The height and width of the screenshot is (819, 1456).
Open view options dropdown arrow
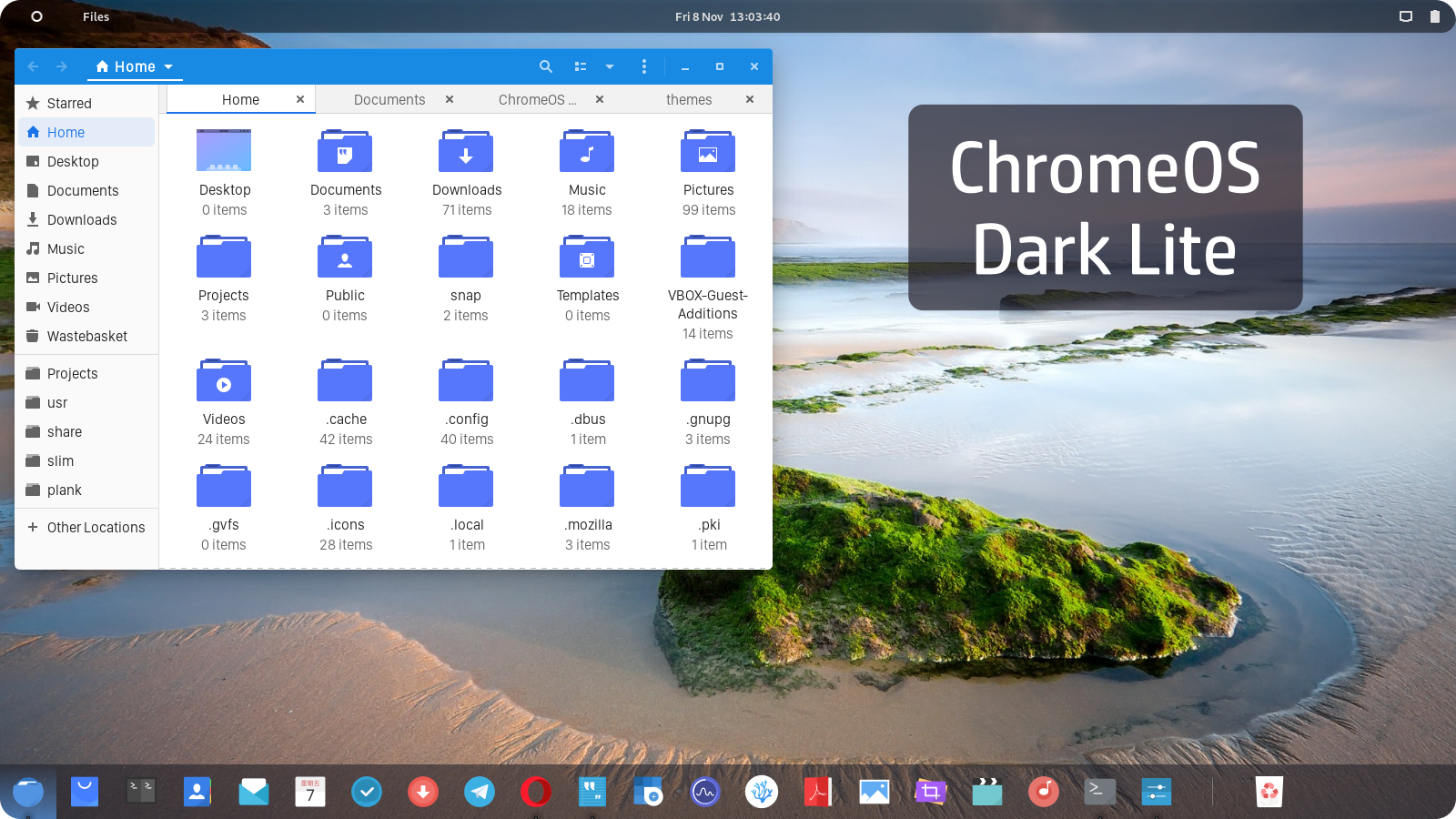(x=610, y=66)
